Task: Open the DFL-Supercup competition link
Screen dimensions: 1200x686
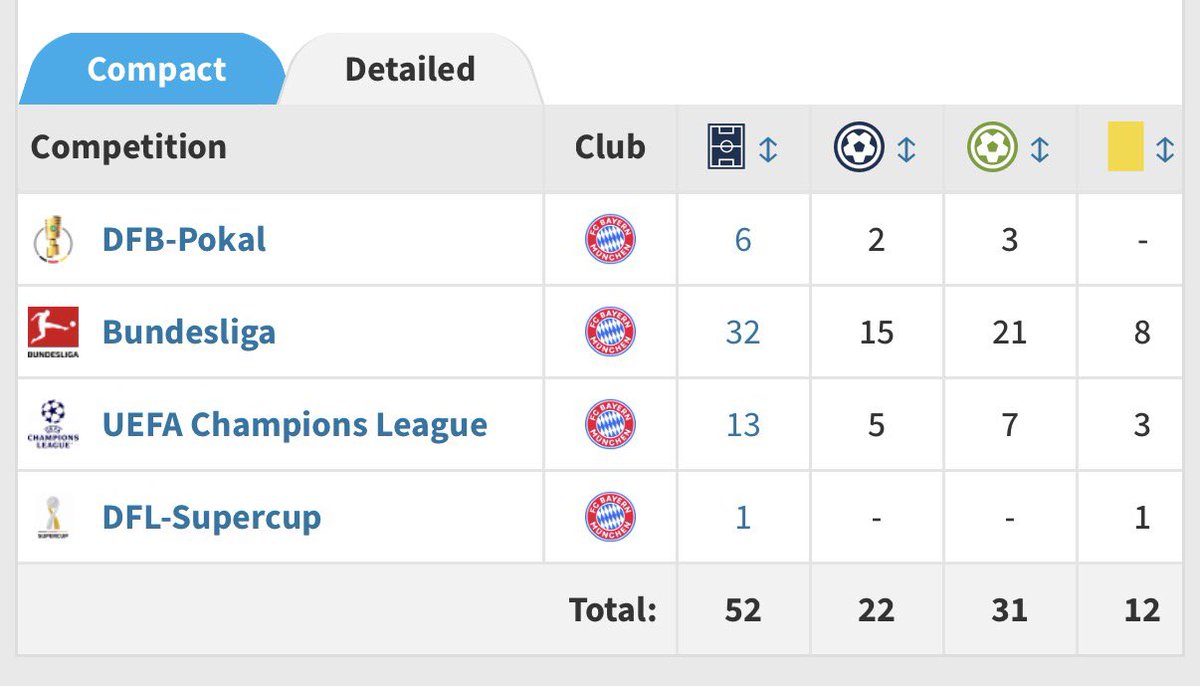Action: [212, 517]
